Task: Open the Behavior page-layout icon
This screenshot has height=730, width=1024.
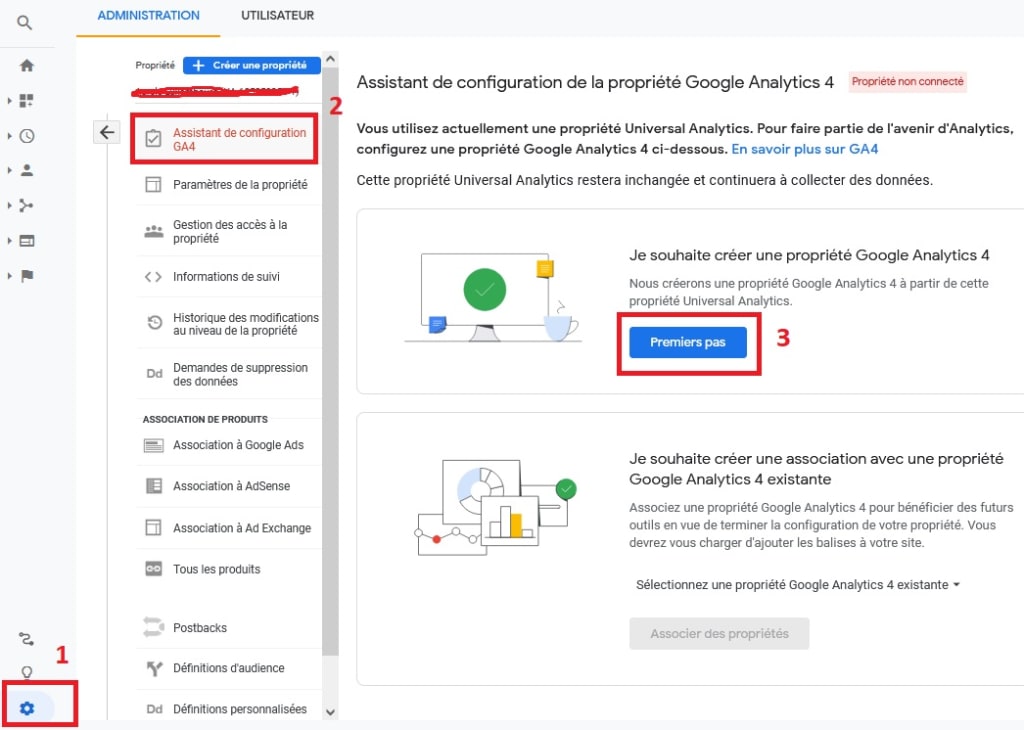Action: click(x=27, y=241)
